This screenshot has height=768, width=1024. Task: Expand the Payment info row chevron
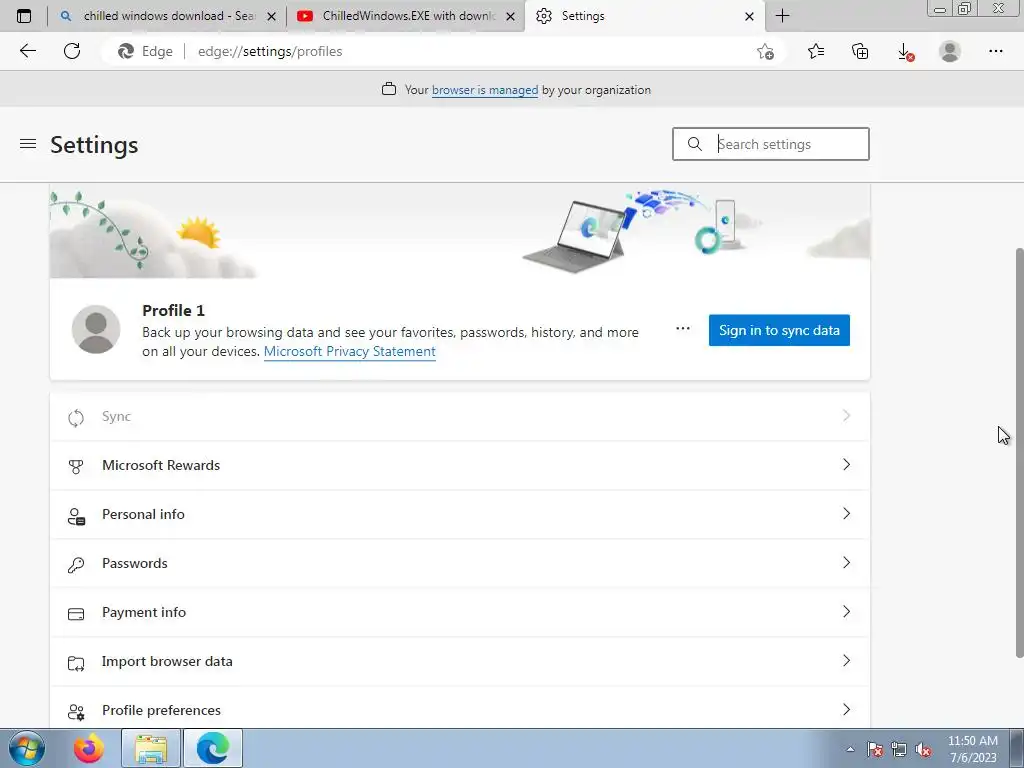pyautogui.click(x=846, y=611)
